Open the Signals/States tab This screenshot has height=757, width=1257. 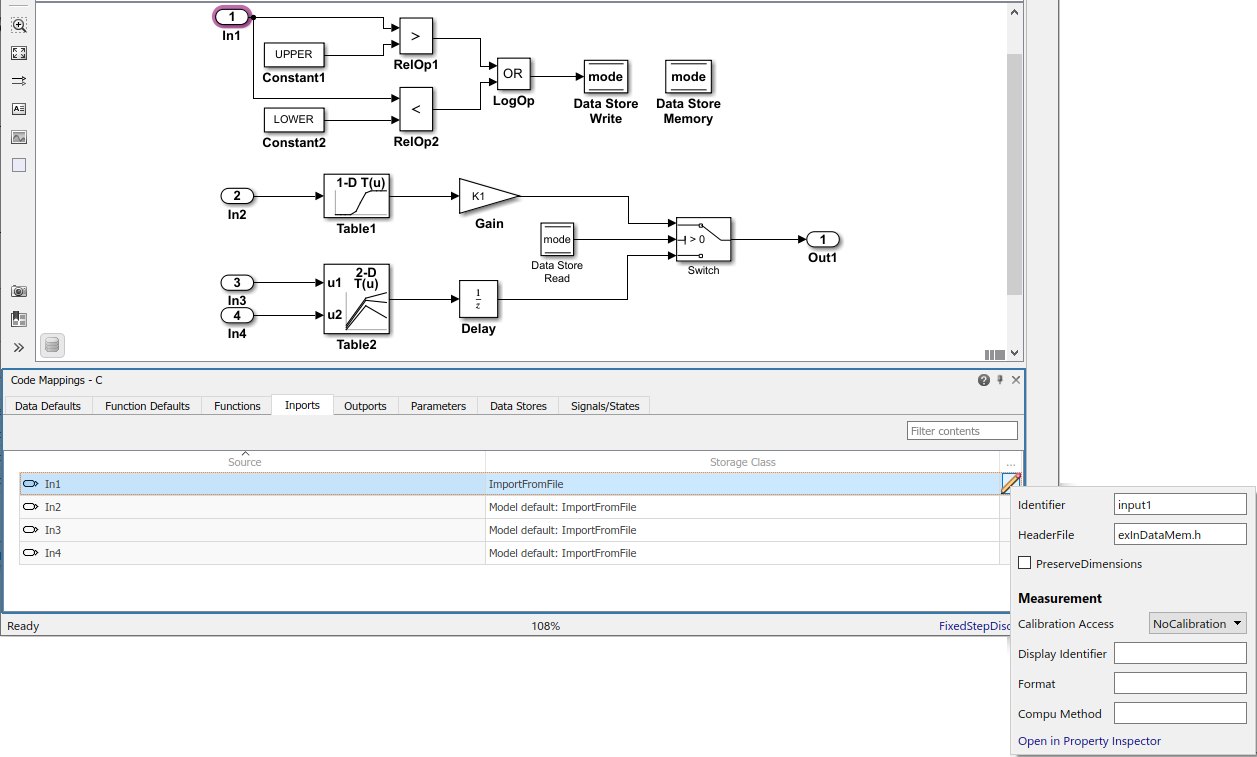(605, 406)
